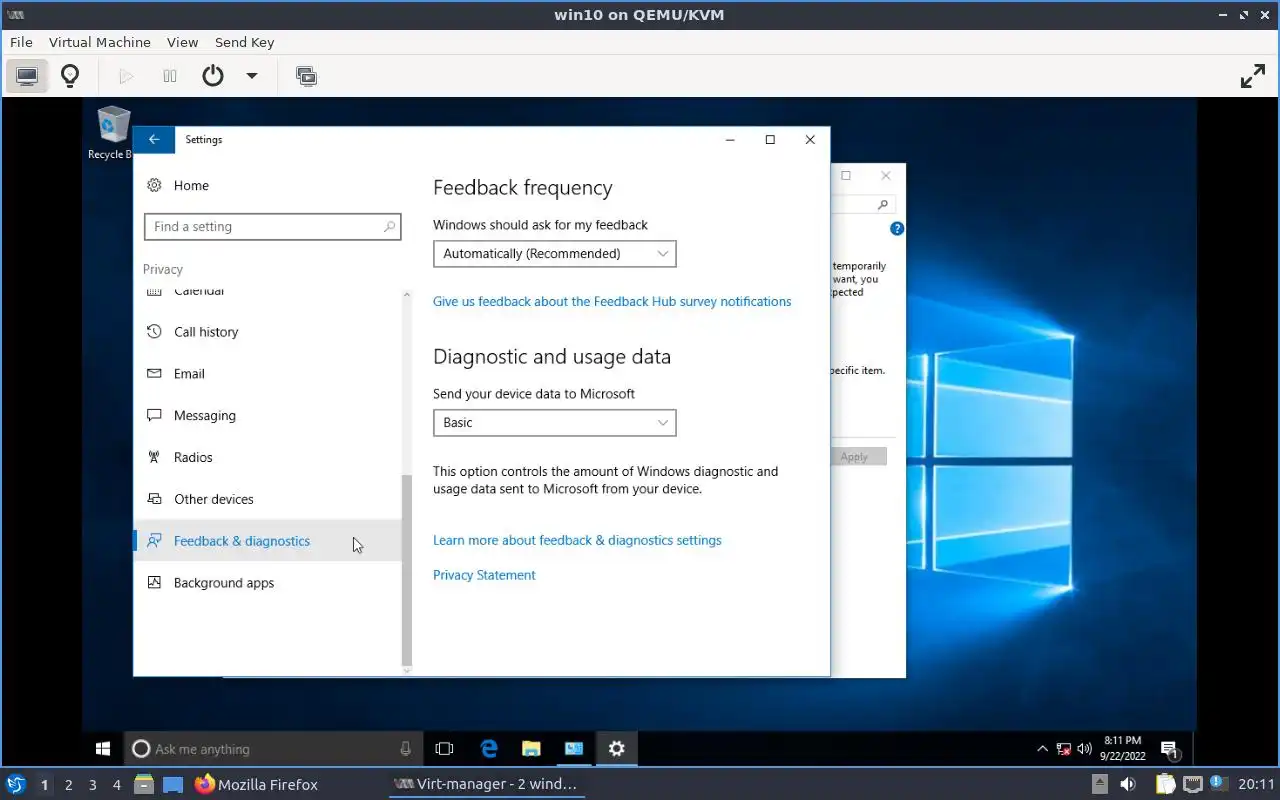Viewport: 1280px width, 800px height.
Task: Shut down the virtual machine power icon
Action: pos(213,76)
